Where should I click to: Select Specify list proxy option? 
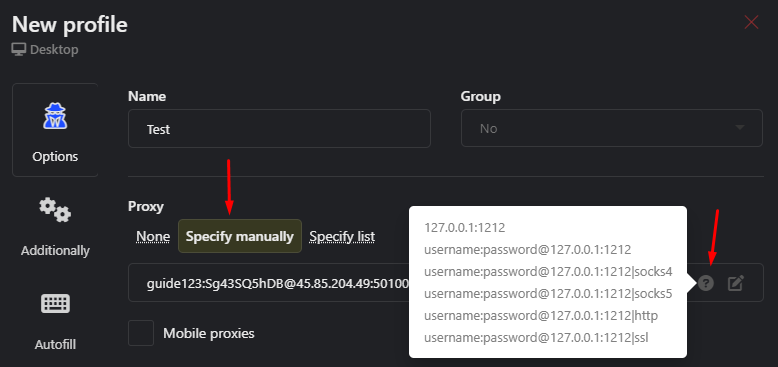click(342, 237)
